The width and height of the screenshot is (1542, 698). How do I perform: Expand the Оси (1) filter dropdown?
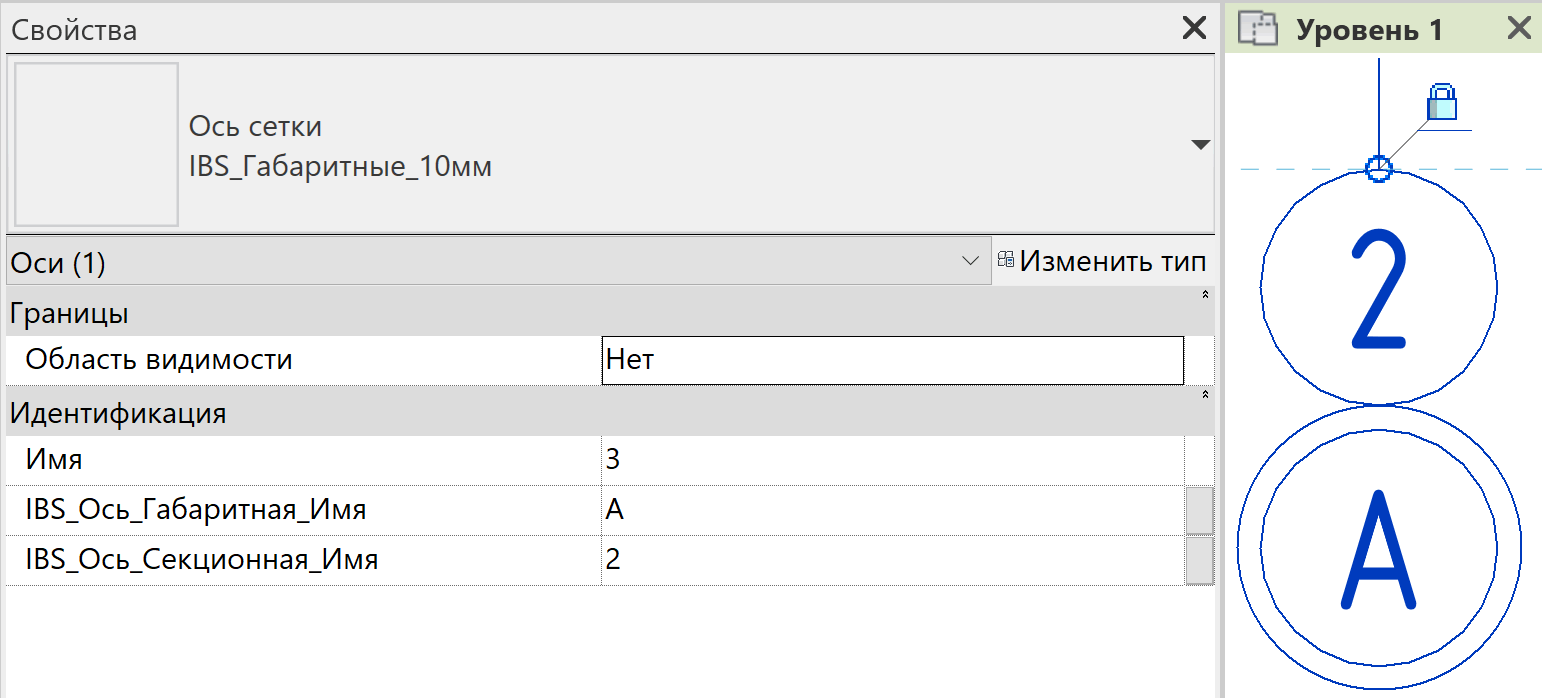[969, 262]
